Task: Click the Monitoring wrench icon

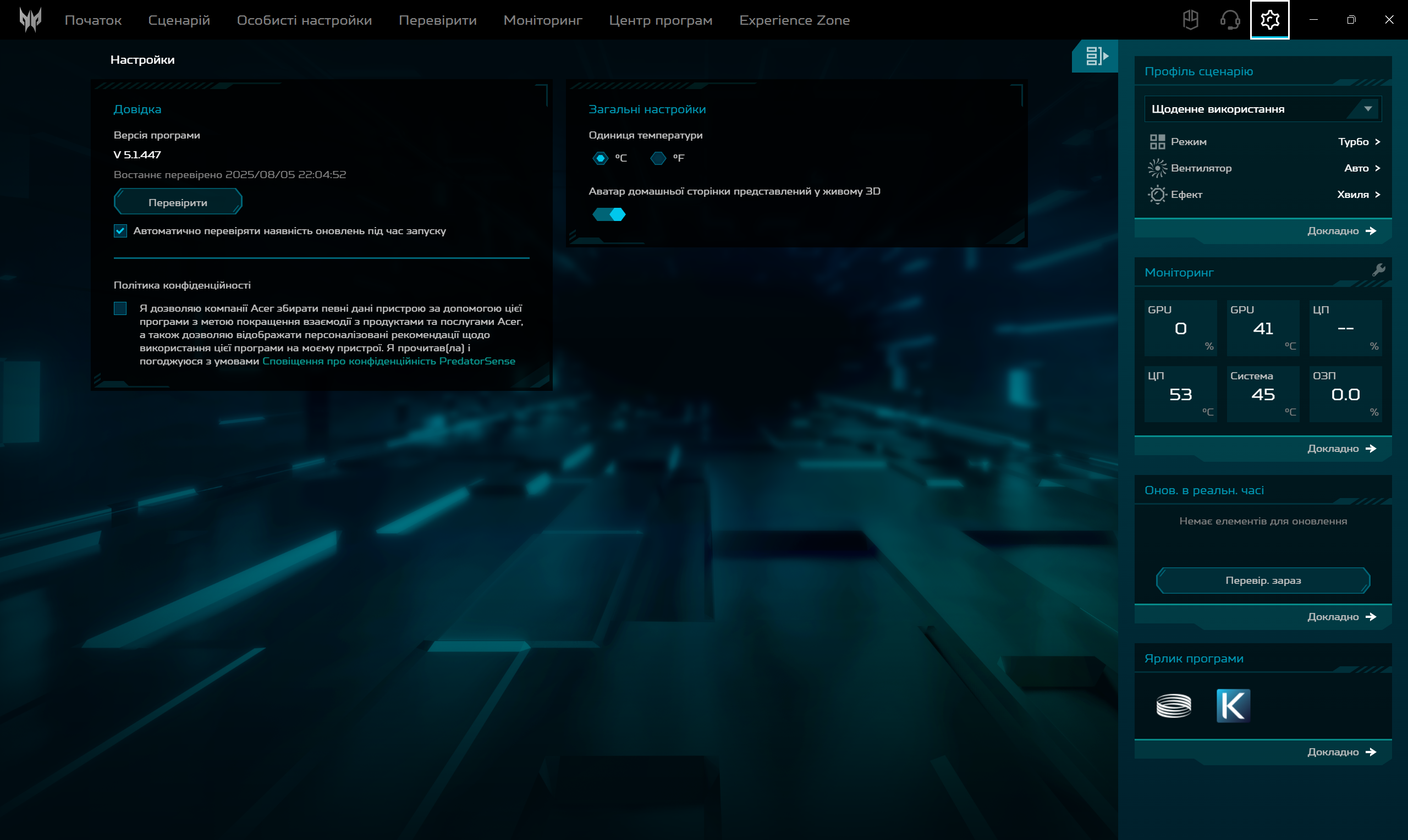Action: [1378, 270]
